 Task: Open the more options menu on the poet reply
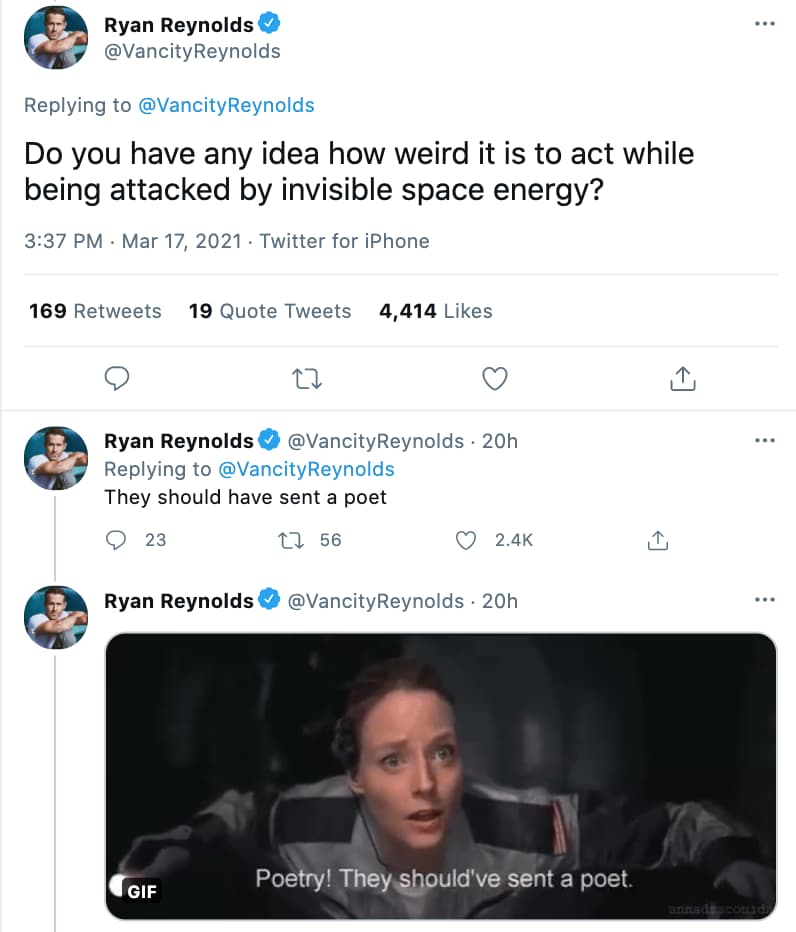click(x=766, y=439)
